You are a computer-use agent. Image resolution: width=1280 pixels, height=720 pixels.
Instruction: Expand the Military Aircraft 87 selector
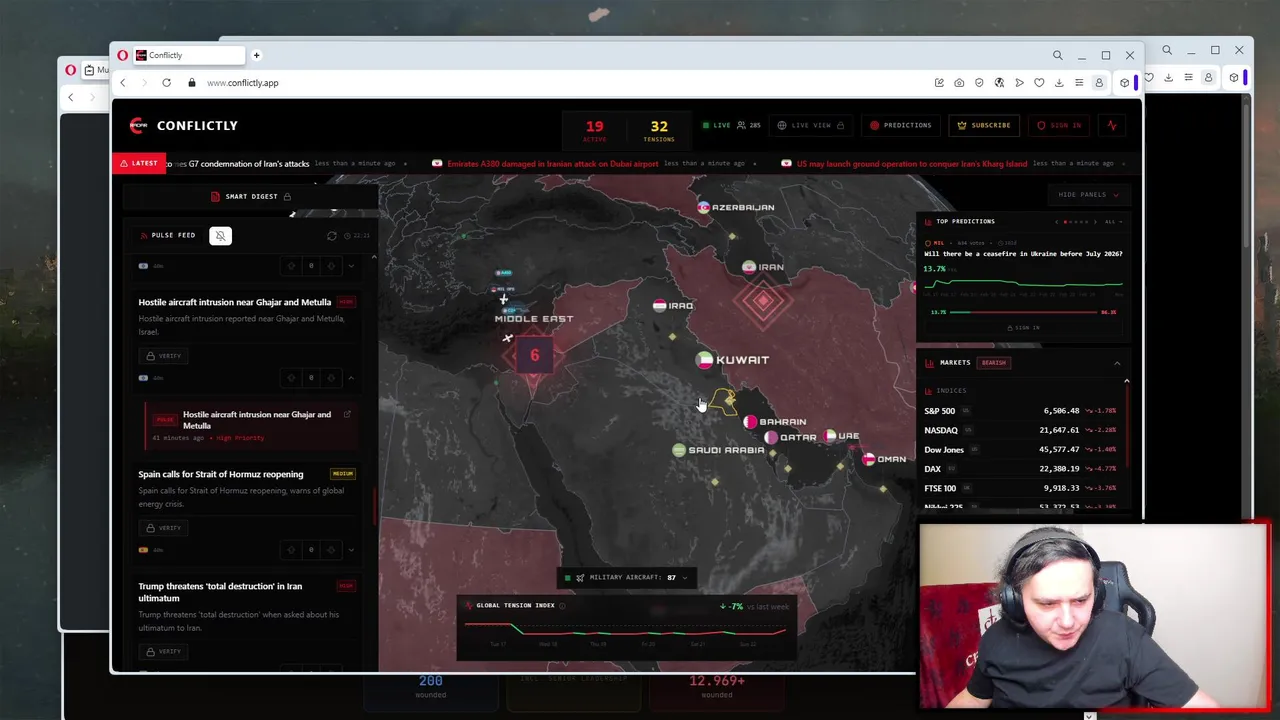(626, 578)
